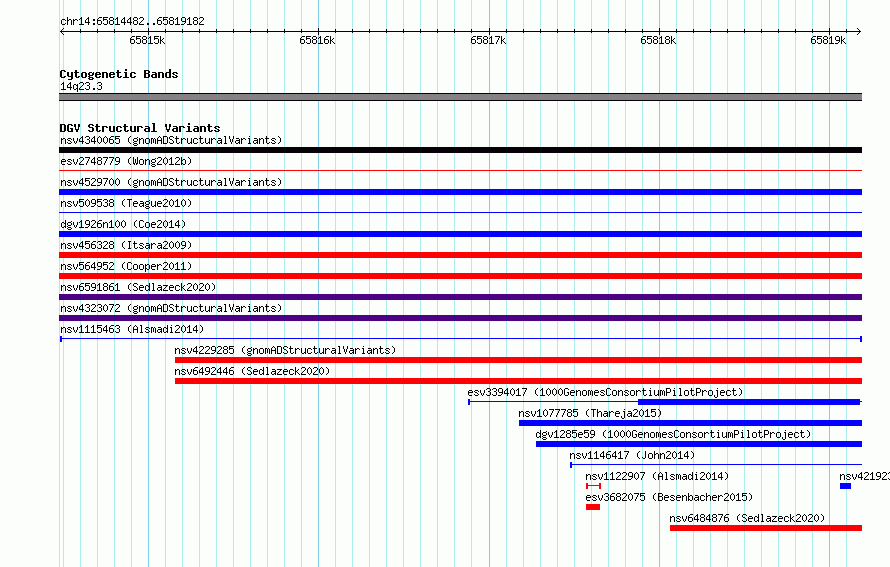890x567 pixels.
Task: Click the nsv4340065 gnomAD variant label
Action: click(x=171, y=140)
